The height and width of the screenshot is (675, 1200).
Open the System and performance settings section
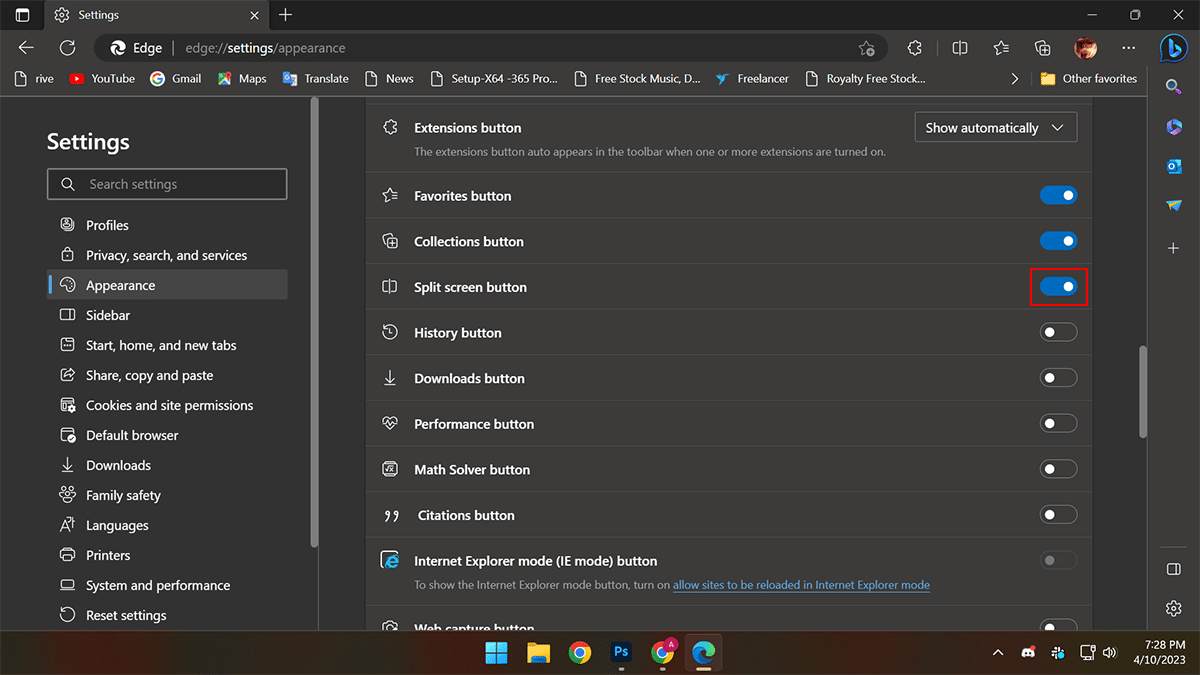(x=158, y=585)
